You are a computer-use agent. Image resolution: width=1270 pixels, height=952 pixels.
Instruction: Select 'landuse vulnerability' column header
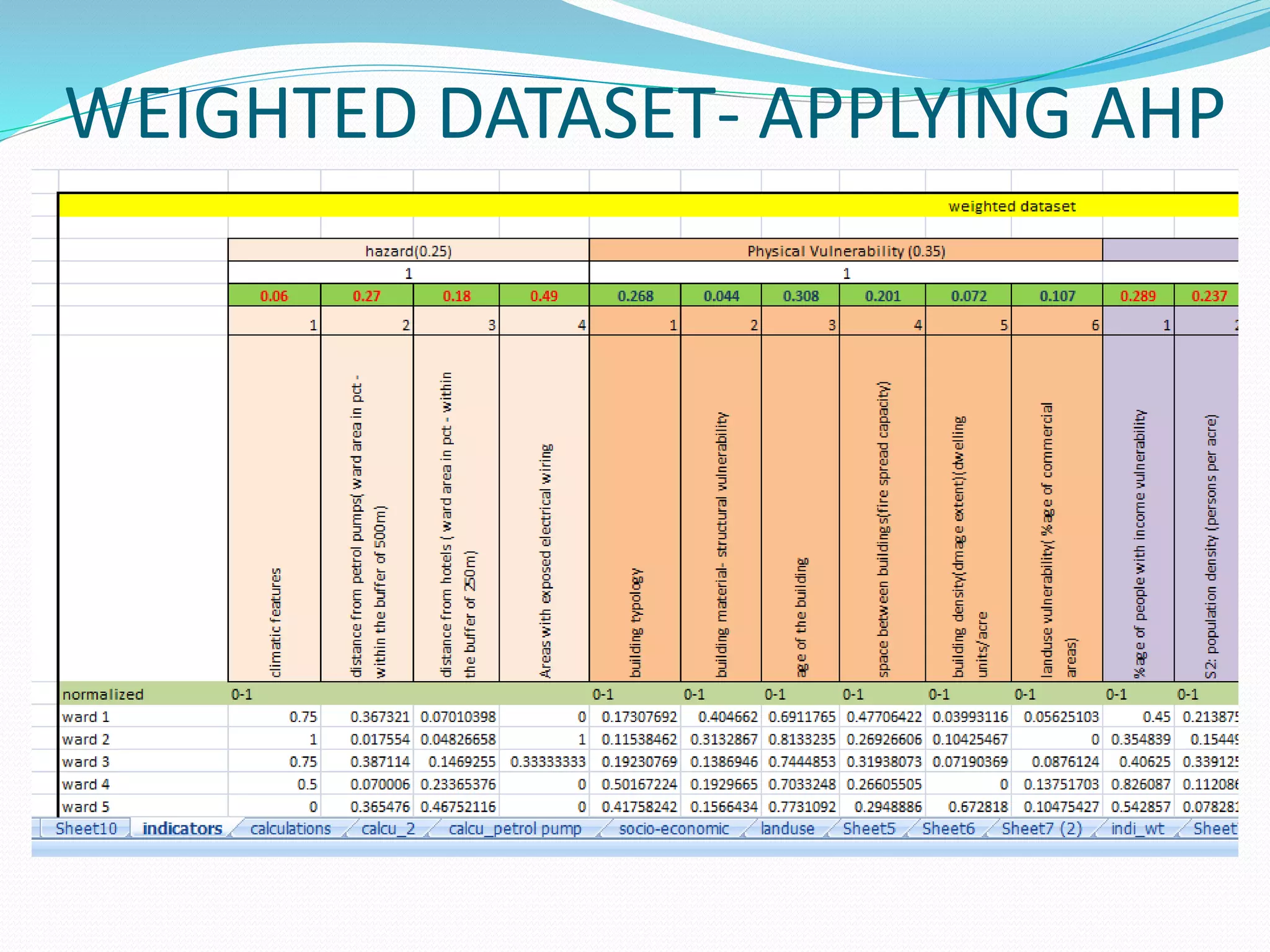[x=1057, y=508]
